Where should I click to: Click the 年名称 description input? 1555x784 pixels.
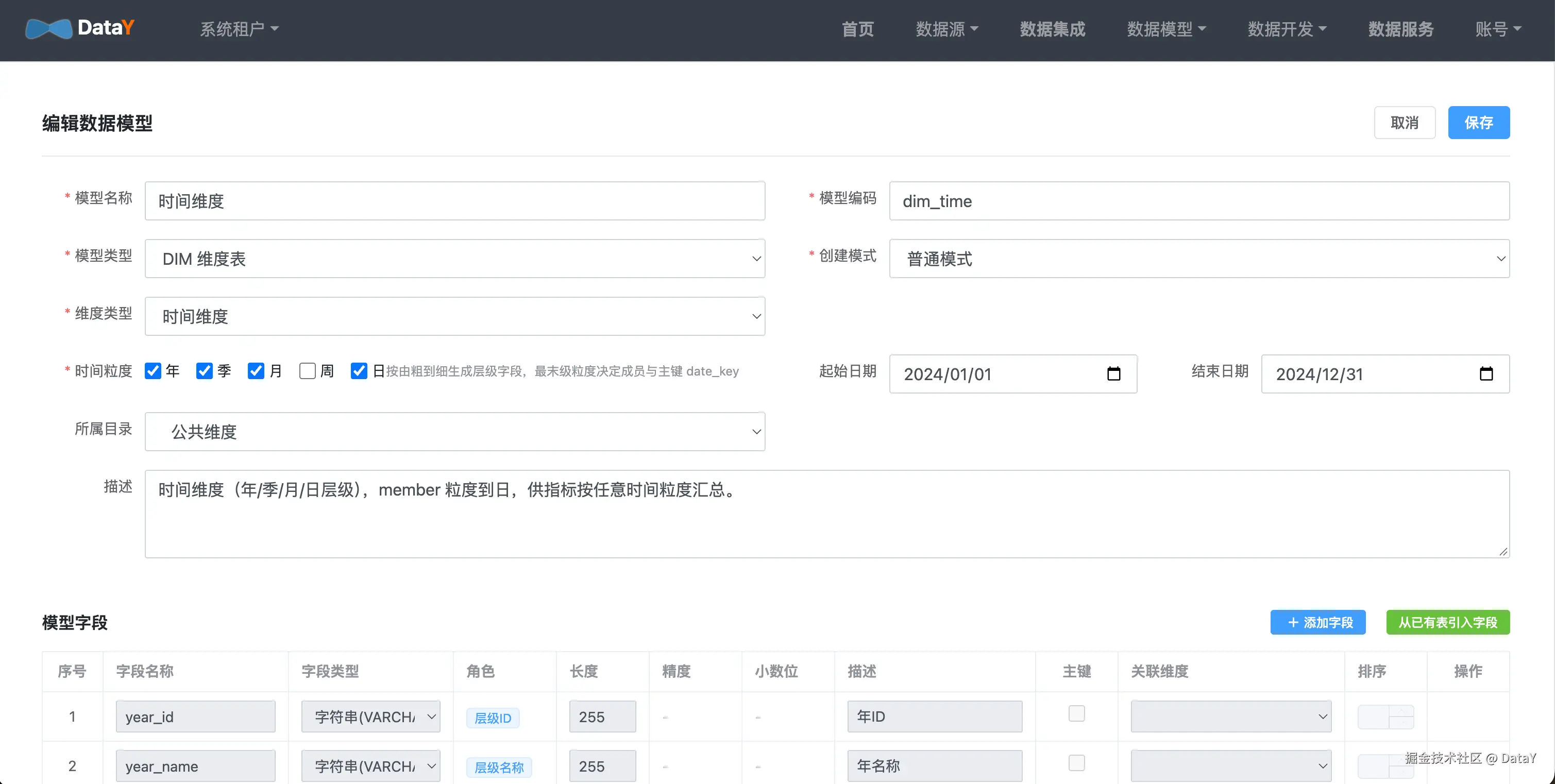tap(935, 766)
